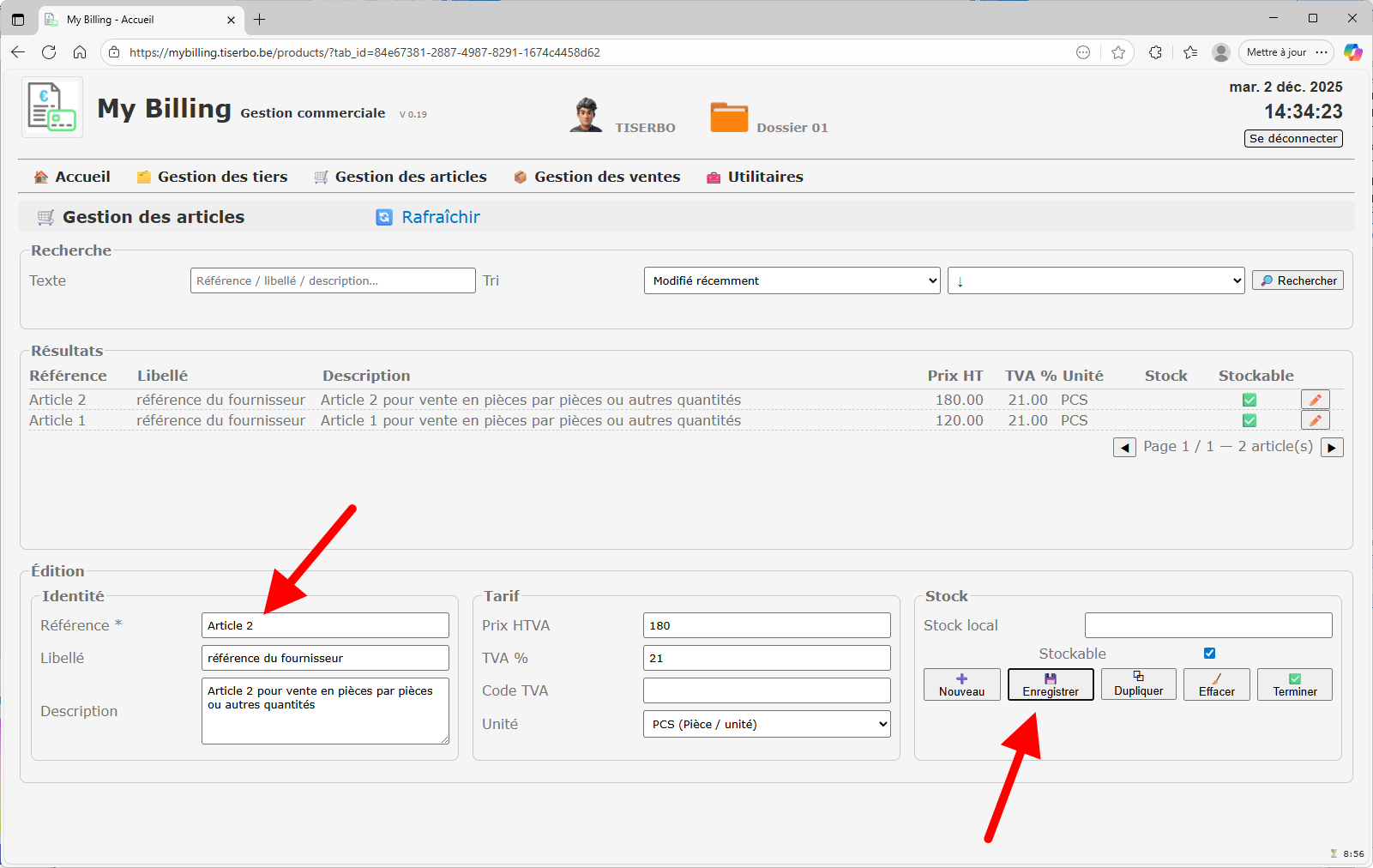This screenshot has height=868, width=1373.
Task: Click the TISERBO user avatar icon
Action: pos(587,116)
